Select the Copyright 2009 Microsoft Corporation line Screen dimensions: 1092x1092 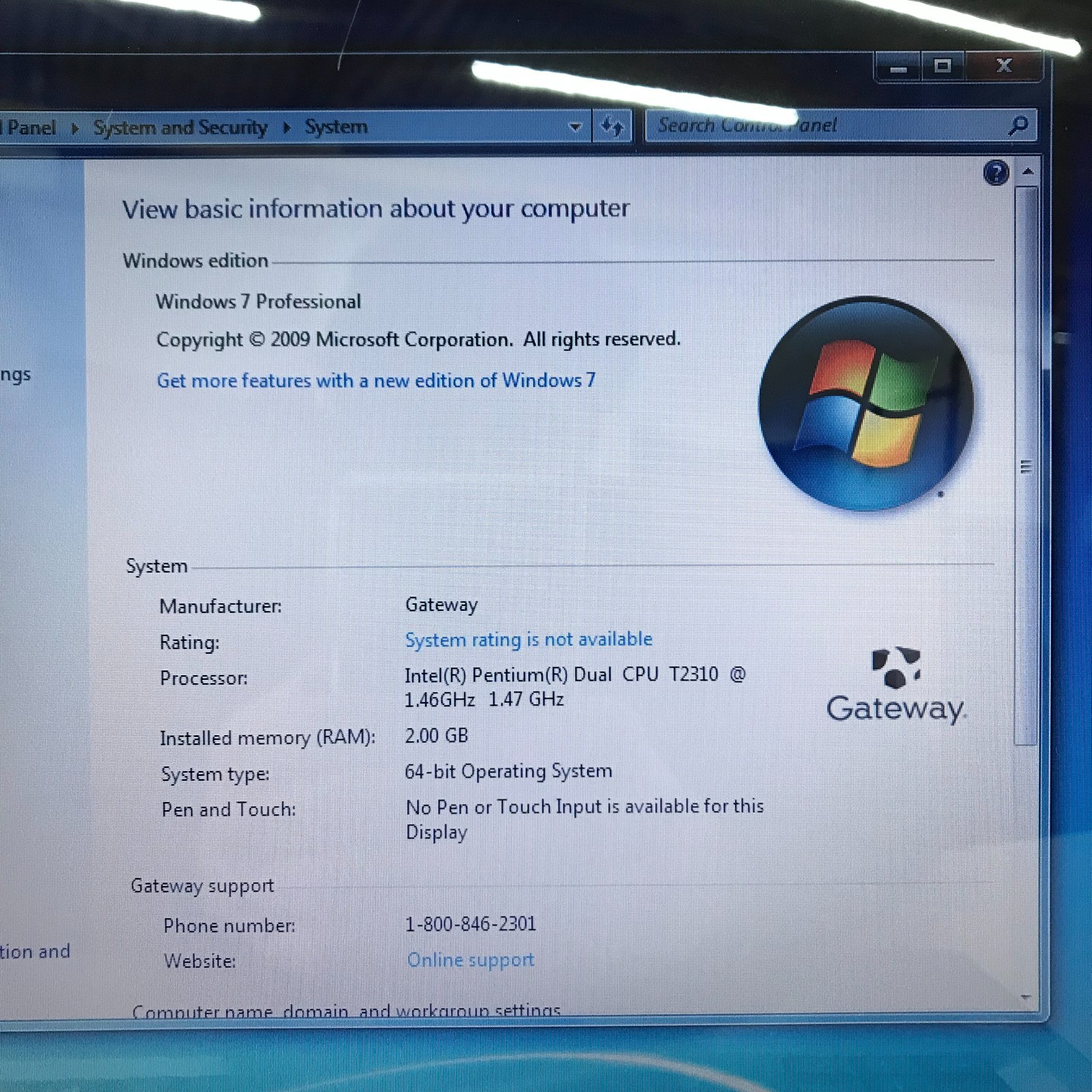pos(418,339)
